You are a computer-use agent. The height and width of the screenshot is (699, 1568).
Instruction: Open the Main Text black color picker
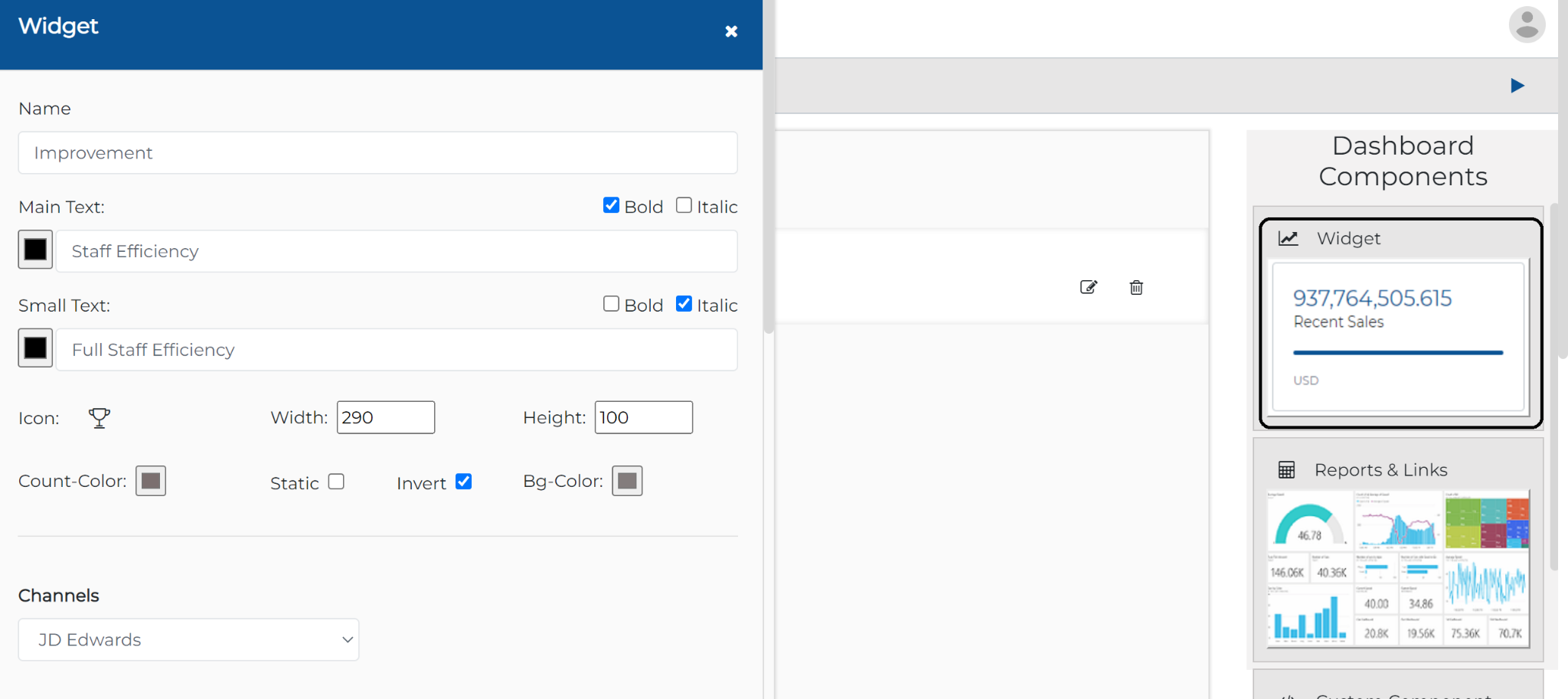pos(35,250)
